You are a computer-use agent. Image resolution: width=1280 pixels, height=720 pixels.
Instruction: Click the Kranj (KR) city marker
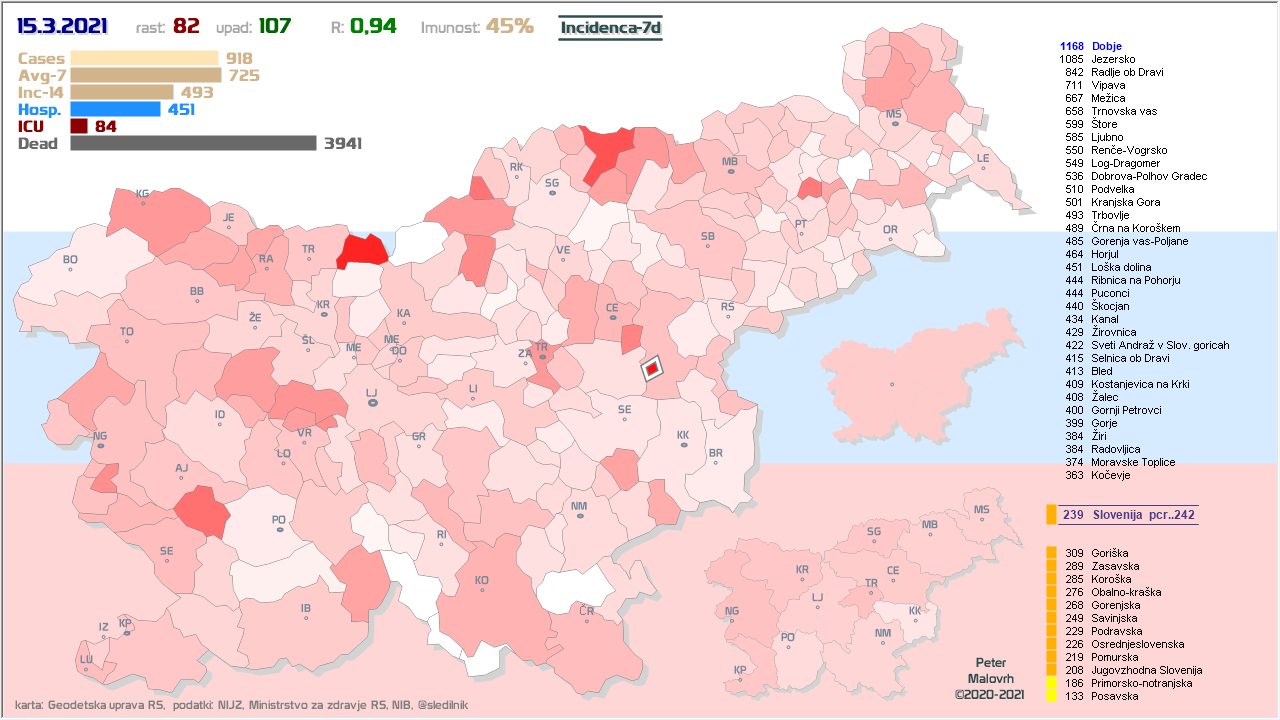point(323,314)
